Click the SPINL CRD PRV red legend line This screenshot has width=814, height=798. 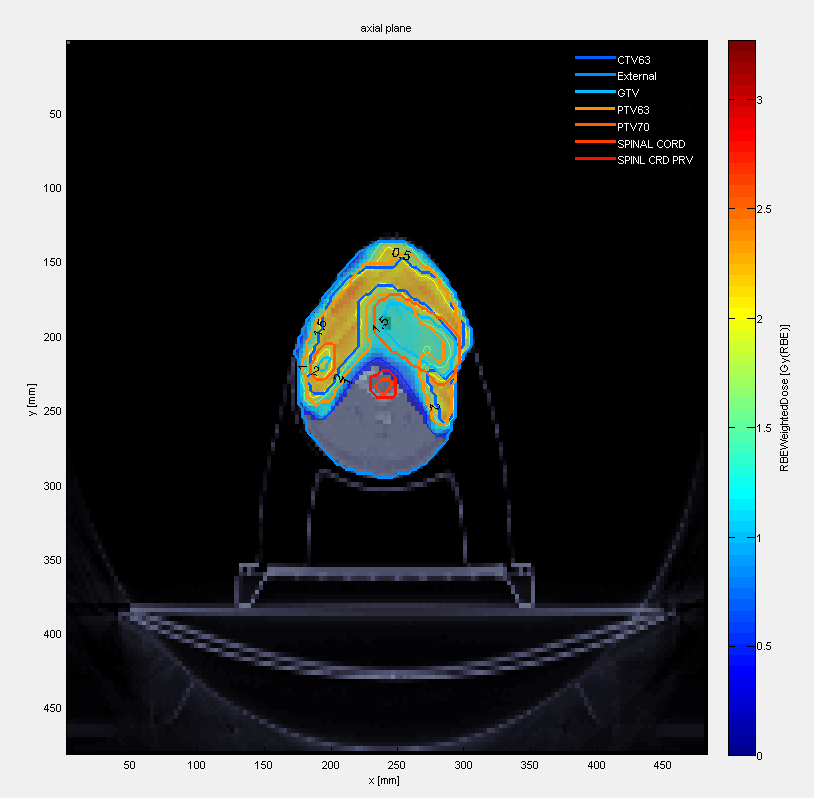click(593, 160)
